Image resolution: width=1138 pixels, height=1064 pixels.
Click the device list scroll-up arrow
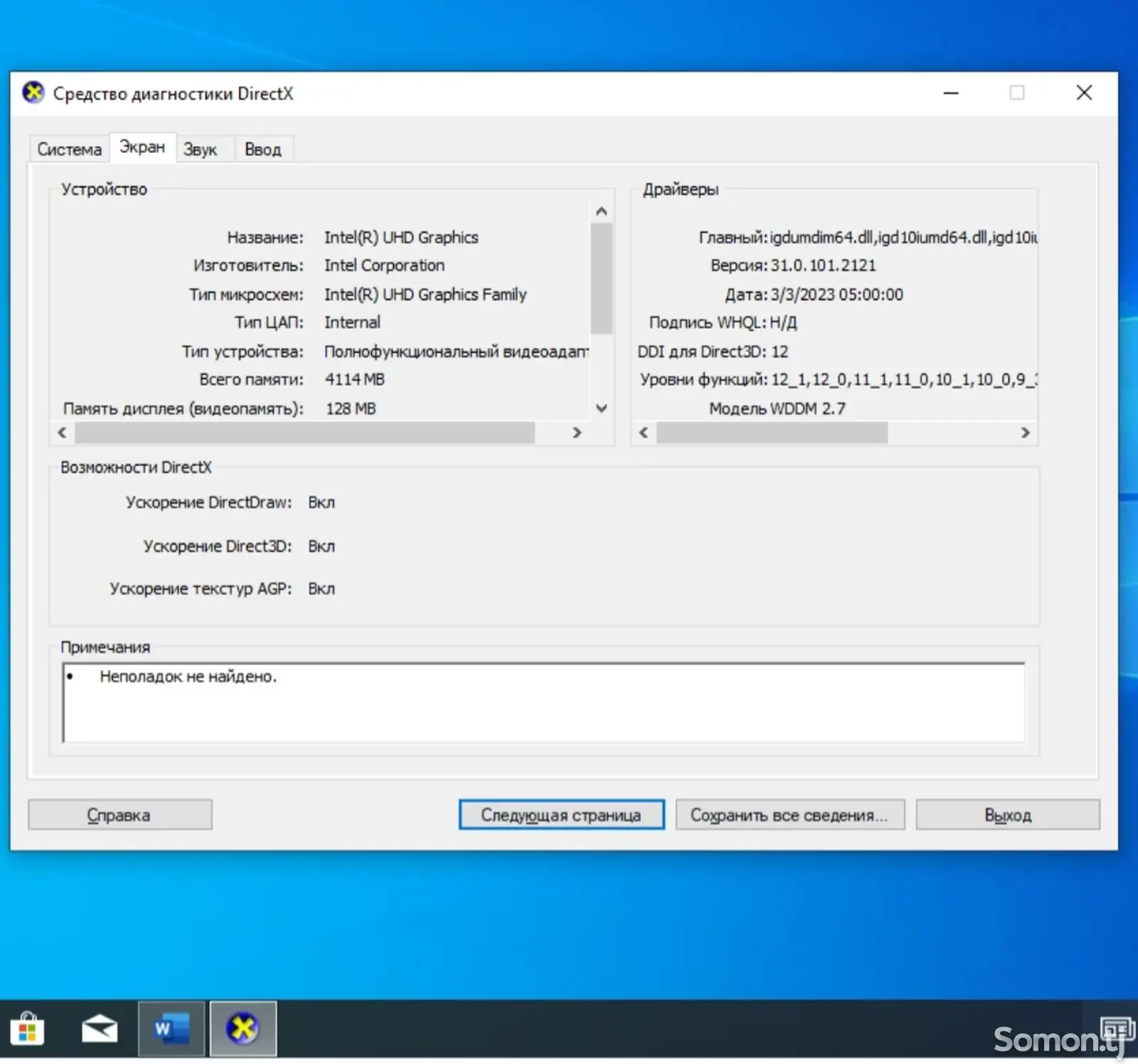[602, 211]
